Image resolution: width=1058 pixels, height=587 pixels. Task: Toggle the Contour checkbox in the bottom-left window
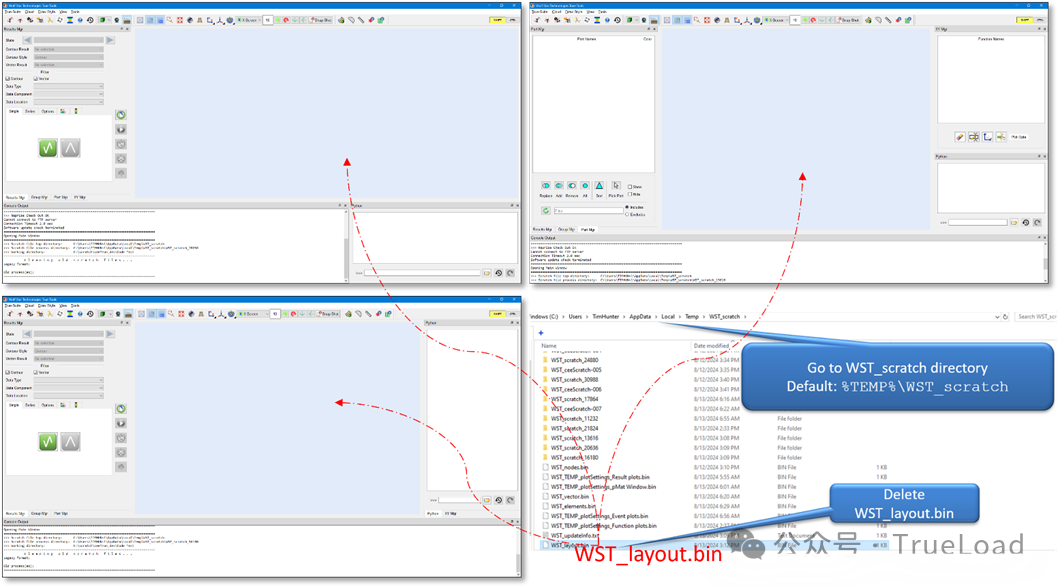click(x=8, y=372)
